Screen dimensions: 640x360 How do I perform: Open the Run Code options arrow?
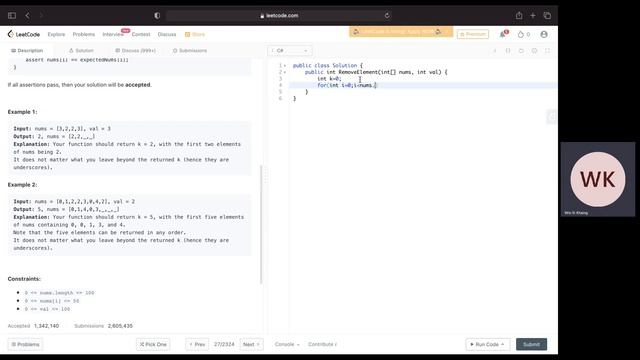click(x=502, y=344)
